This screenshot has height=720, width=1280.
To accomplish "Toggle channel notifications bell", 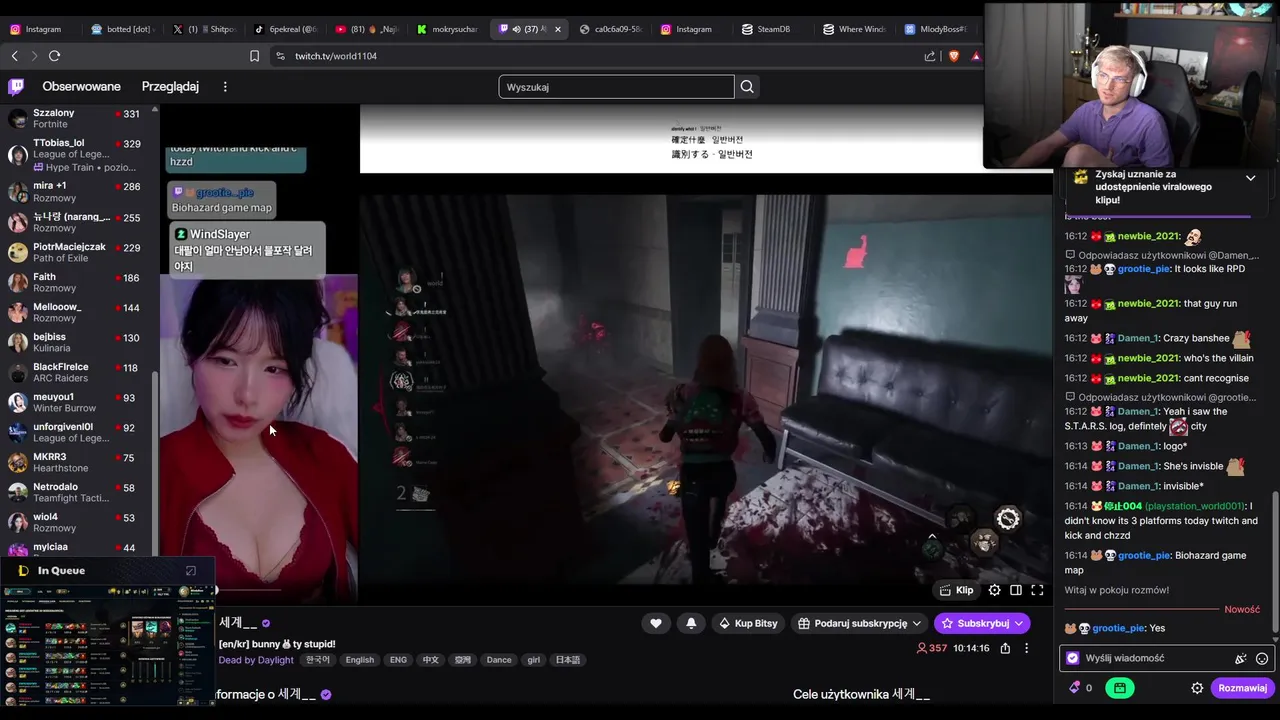I will point(691,623).
